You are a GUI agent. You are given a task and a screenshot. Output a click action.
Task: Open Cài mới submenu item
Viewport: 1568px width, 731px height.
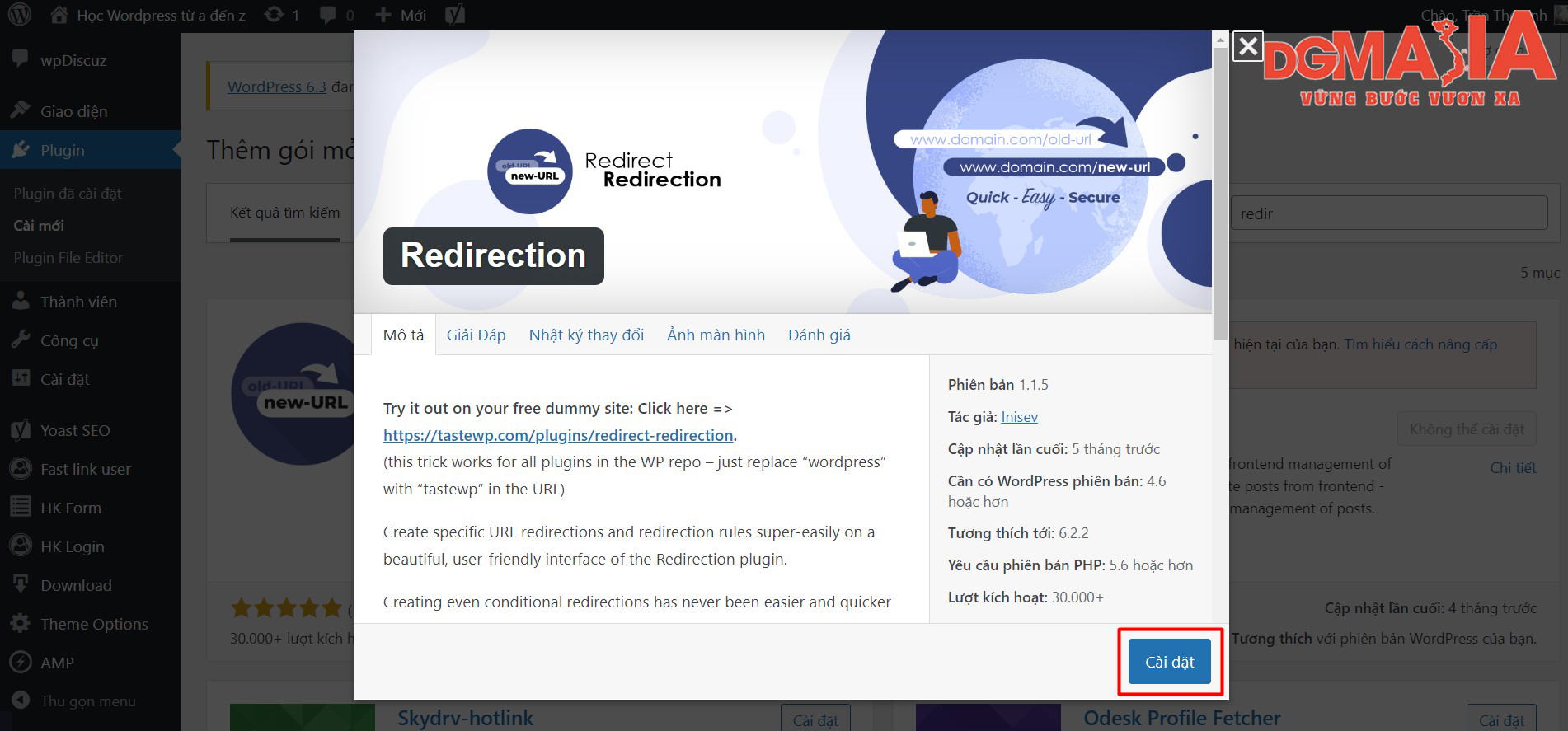click(39, 225)
